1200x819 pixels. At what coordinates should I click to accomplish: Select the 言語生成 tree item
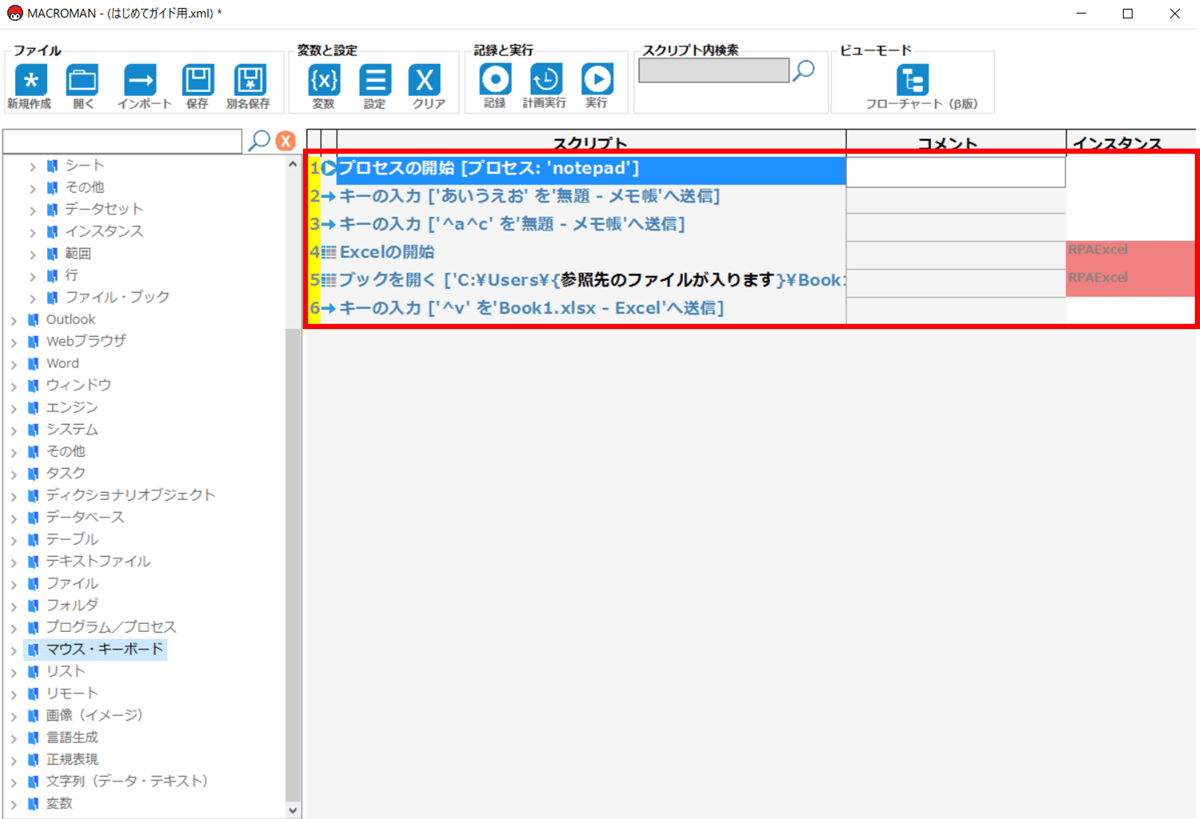(72, 737)
